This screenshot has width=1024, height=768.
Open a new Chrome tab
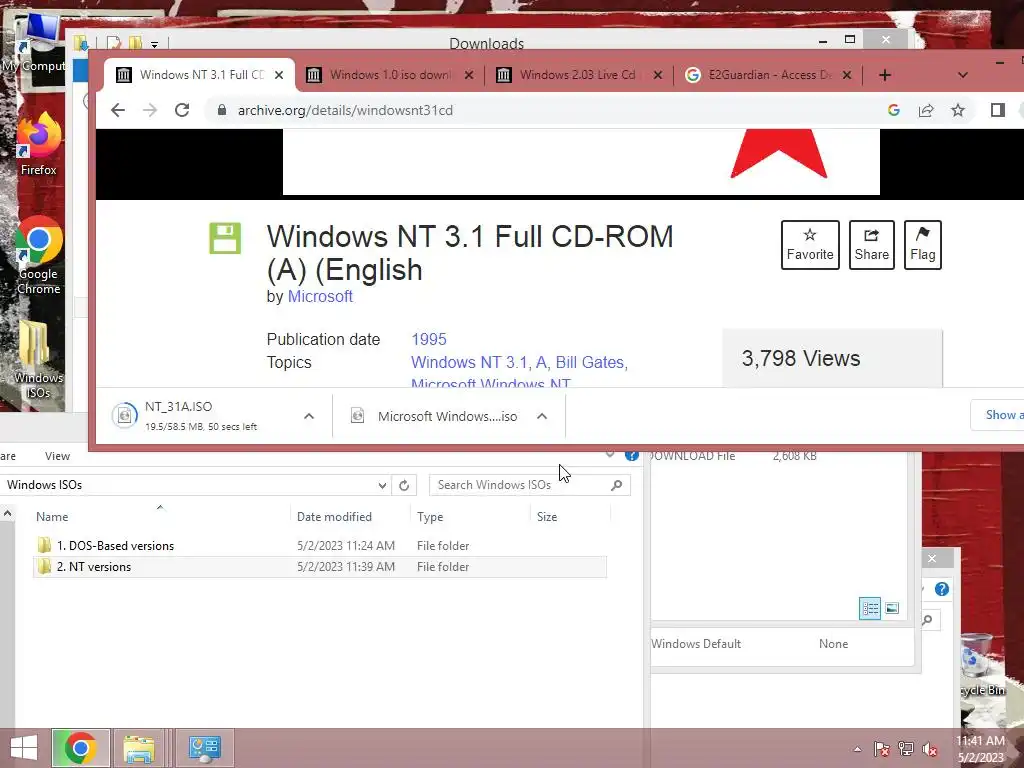885,75
